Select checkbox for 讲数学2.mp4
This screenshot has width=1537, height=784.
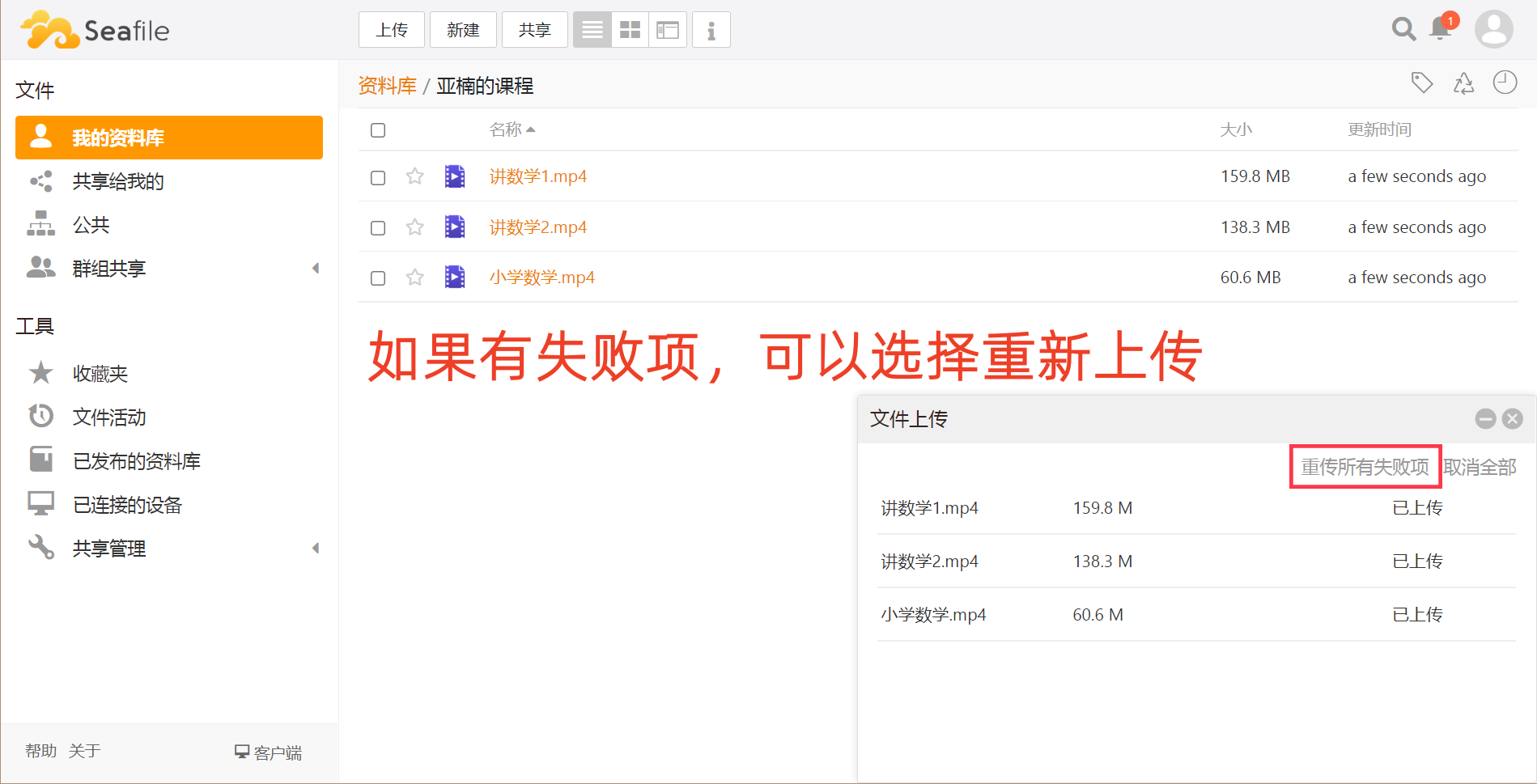(378, 228)
